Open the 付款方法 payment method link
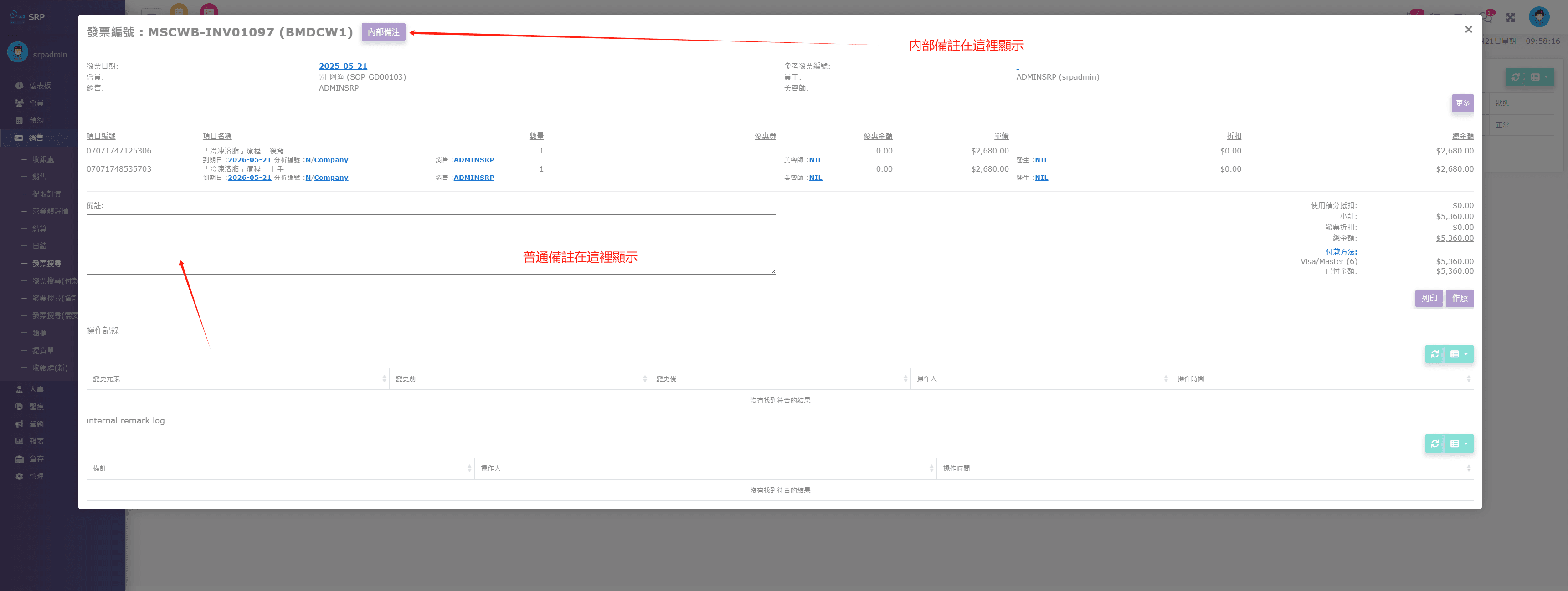 tap(1341, 252)
